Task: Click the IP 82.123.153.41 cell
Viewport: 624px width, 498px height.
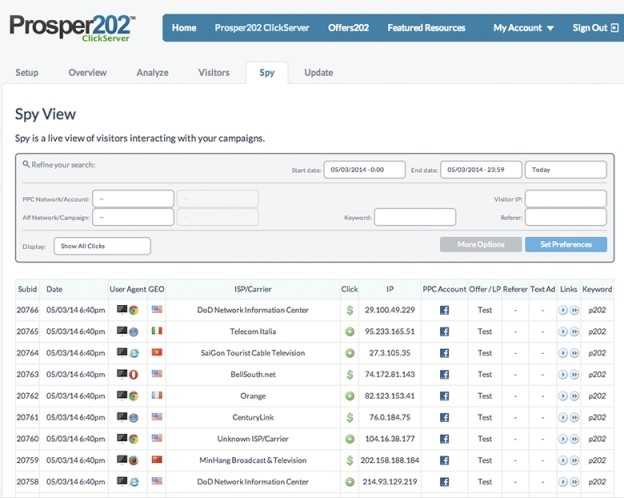Action: [x=390, y=396]
